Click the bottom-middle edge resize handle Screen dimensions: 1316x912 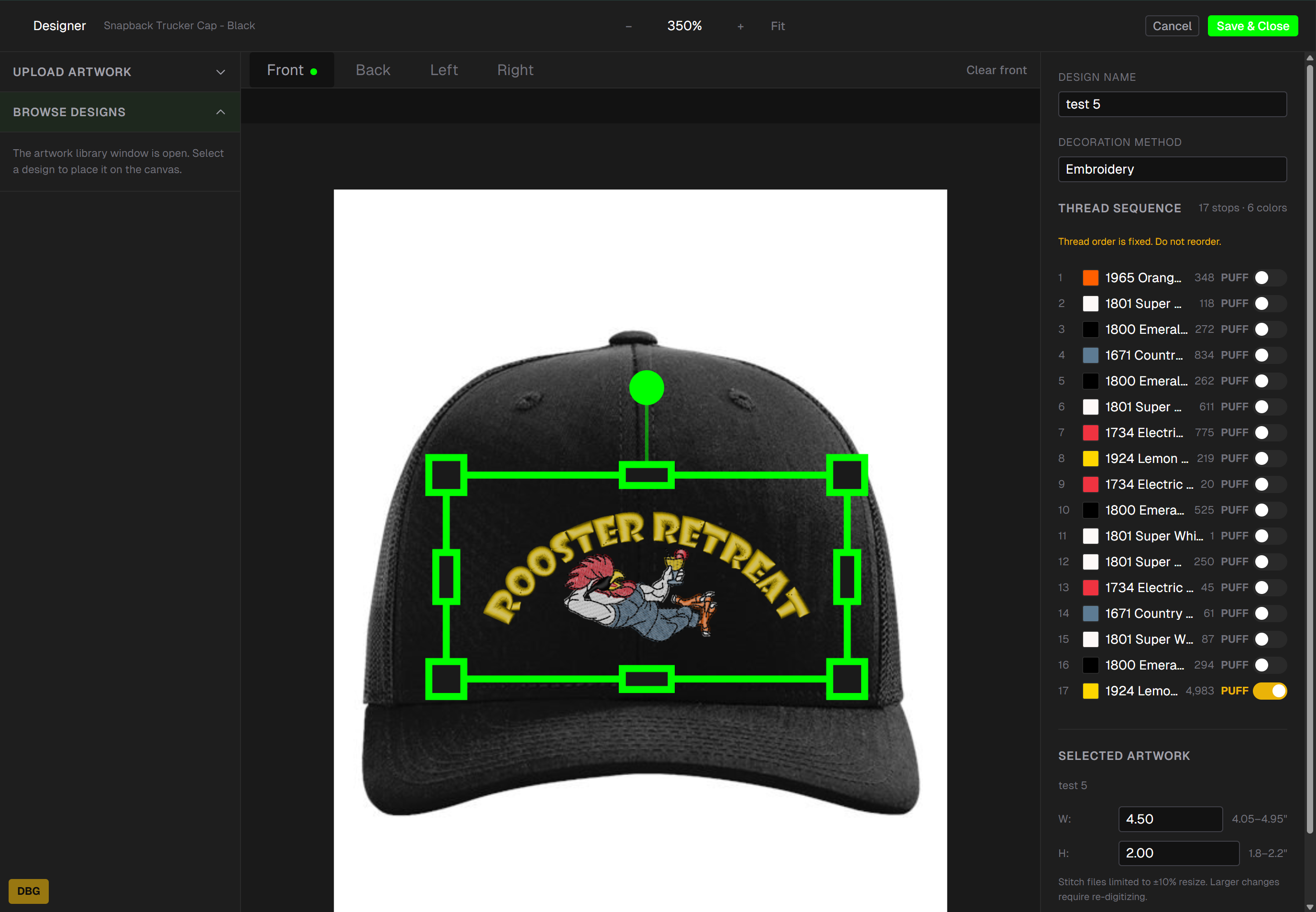pos(647,679)
